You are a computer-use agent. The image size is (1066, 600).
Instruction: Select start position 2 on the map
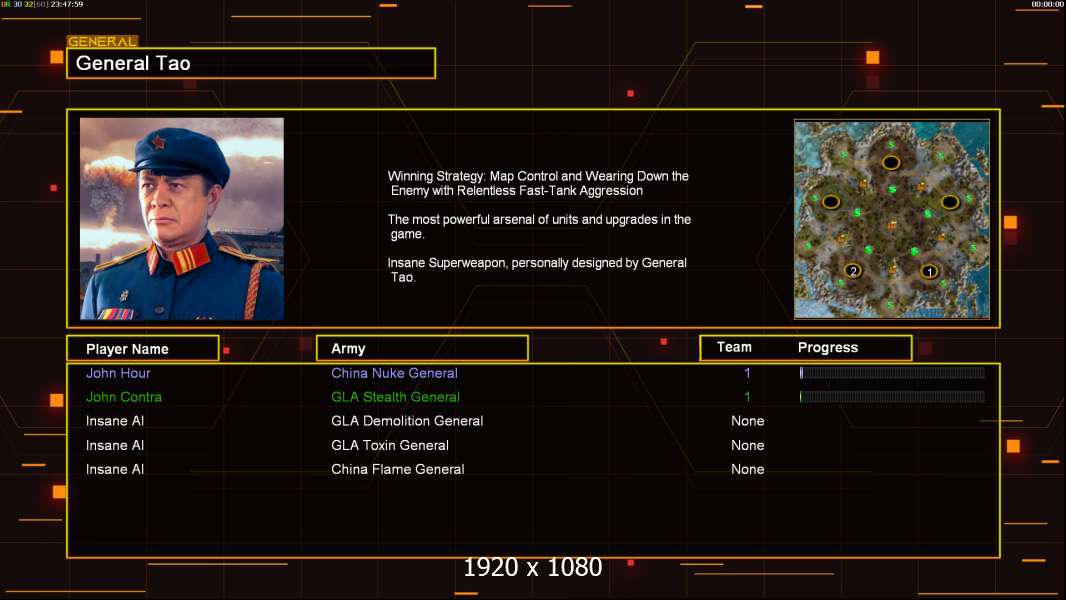coord(853,270)
